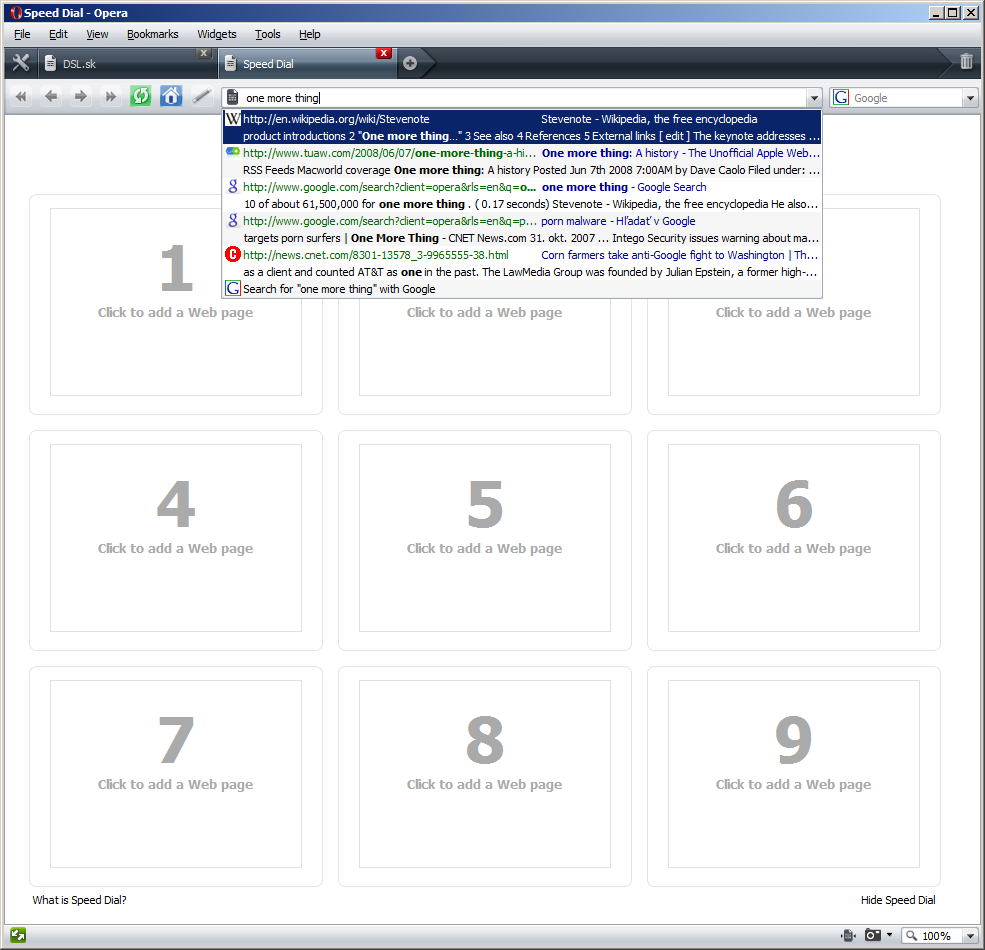Image resolution: width=985 pixels, height=950 pixels.
Task: Click Speed Dial slot 1
Action: tap(176, 302)
